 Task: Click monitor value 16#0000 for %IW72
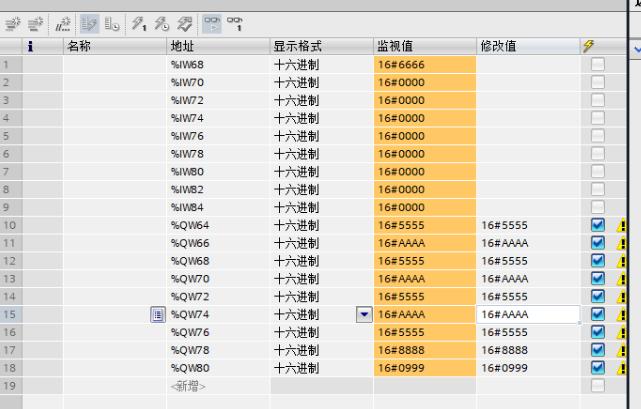[425, 100]
